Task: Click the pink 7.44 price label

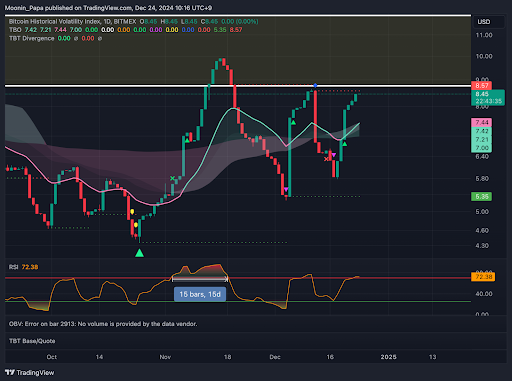Action: click(x=482, y=122)
